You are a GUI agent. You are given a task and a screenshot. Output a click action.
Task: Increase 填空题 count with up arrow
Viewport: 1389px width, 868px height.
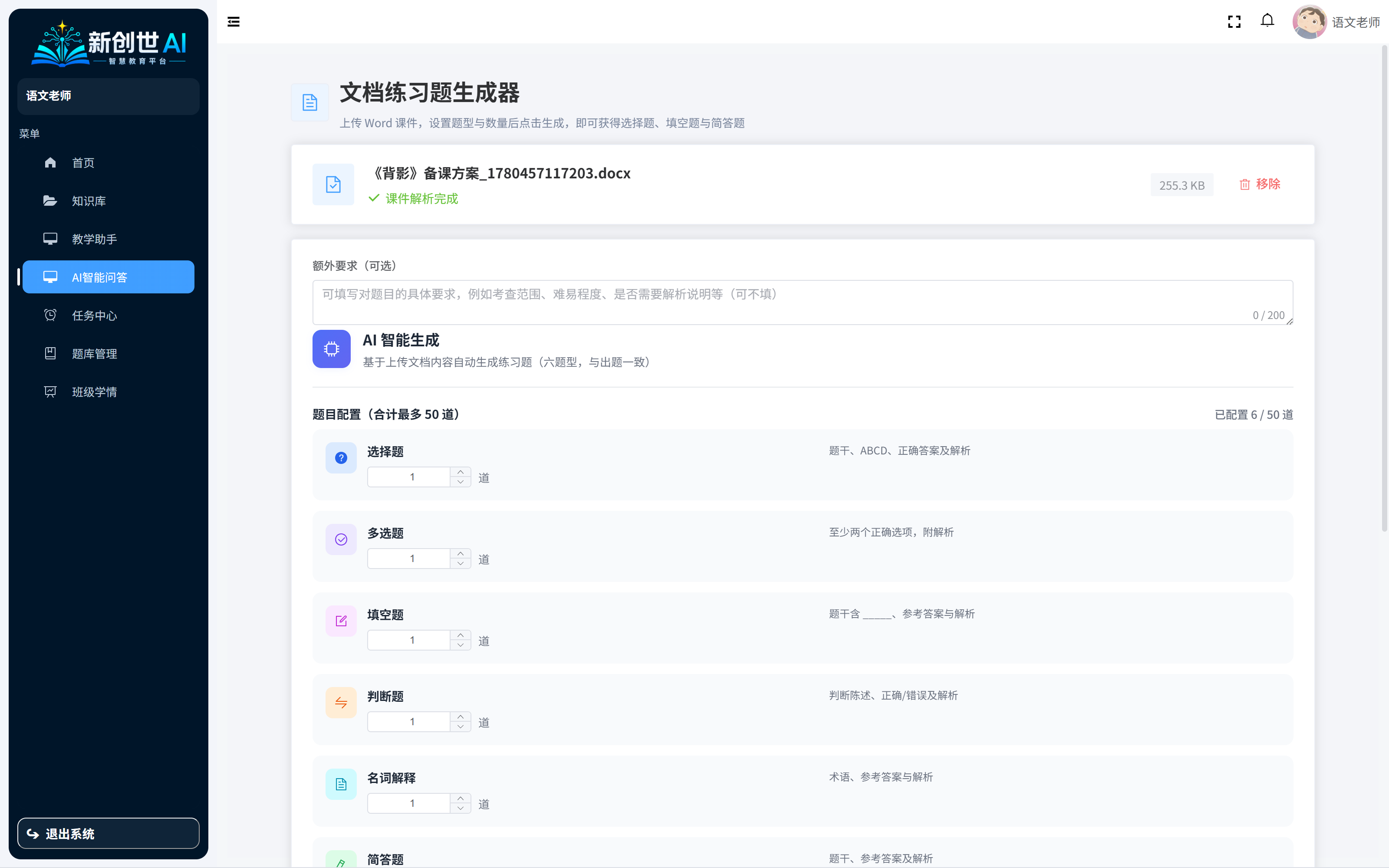pyautogui.click(x=460, y=635)
